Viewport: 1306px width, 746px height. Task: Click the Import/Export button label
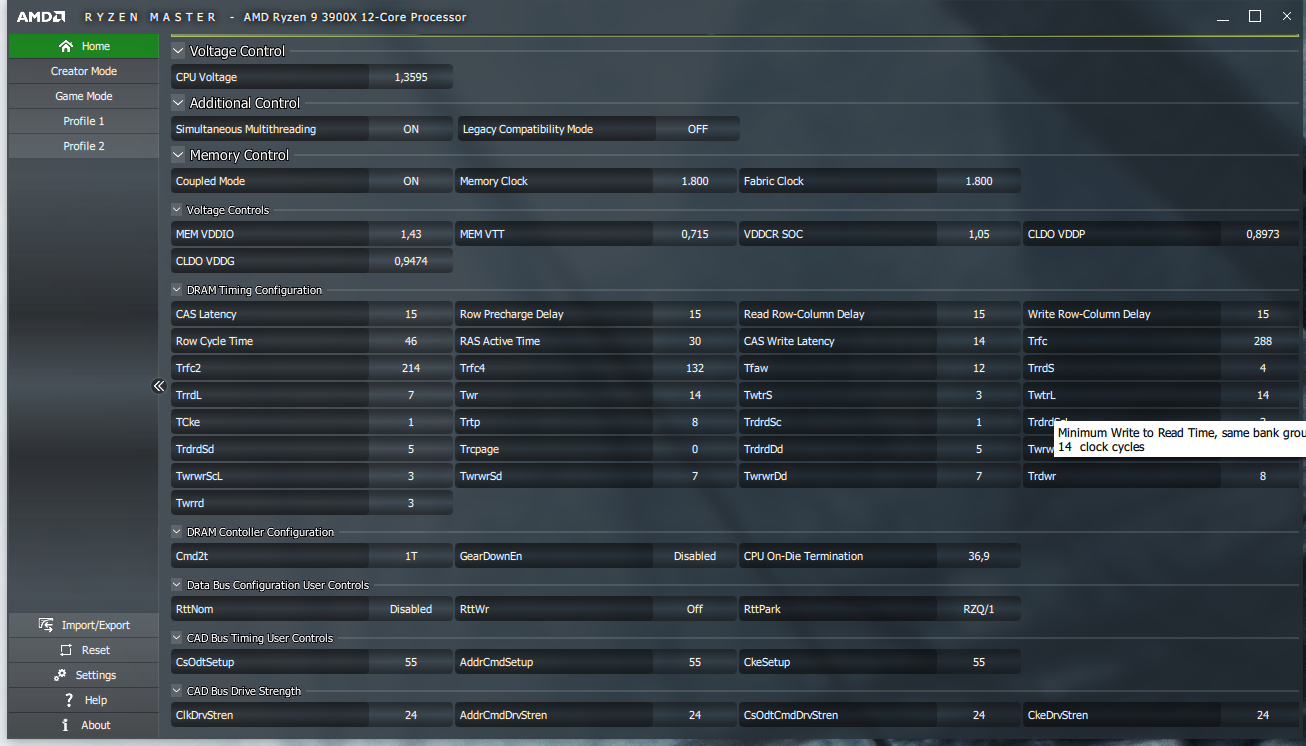pos(96,625)
